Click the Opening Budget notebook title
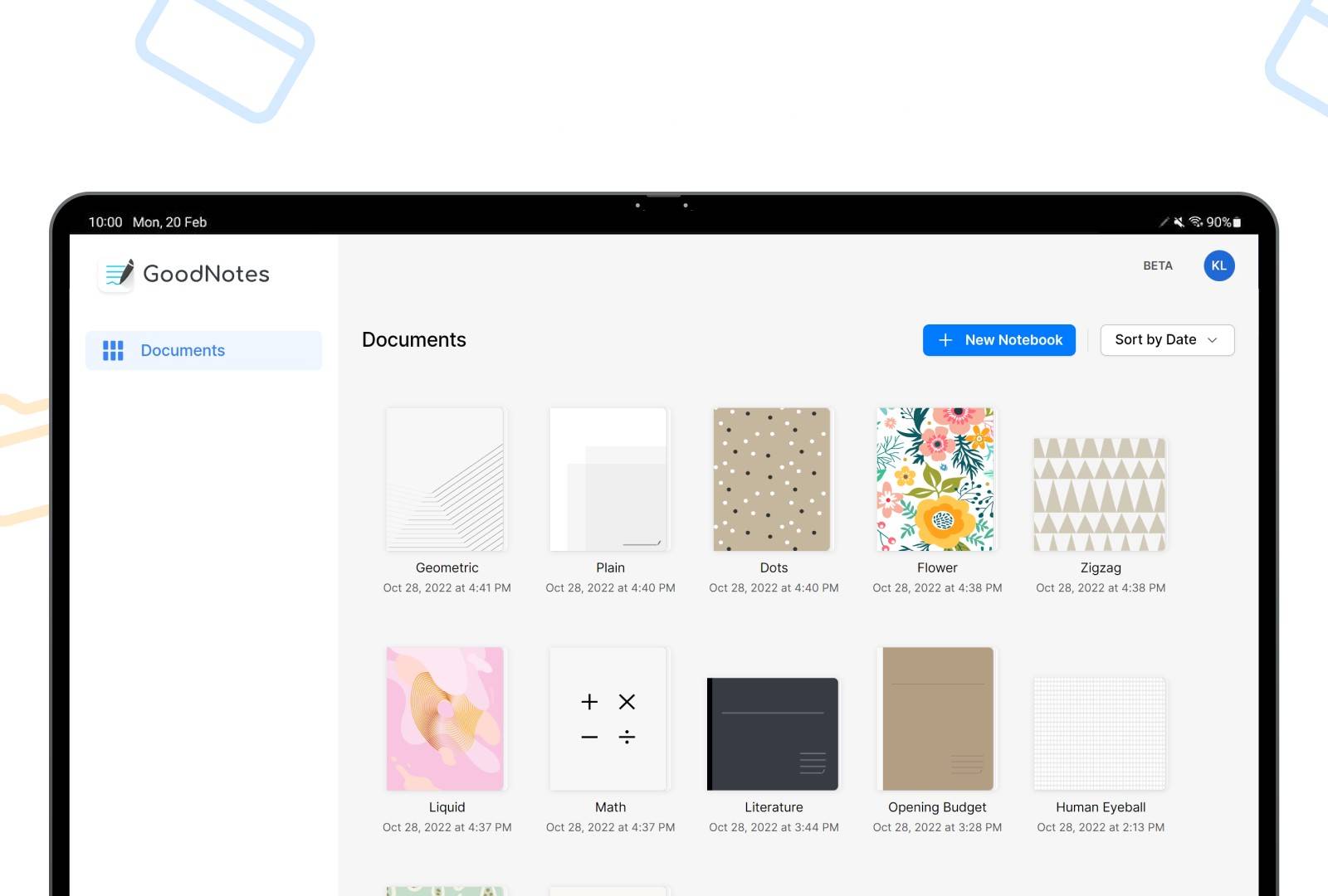The width and height of the screenshot is (1328, 896). pyautogui.click(x=937, y=807)
